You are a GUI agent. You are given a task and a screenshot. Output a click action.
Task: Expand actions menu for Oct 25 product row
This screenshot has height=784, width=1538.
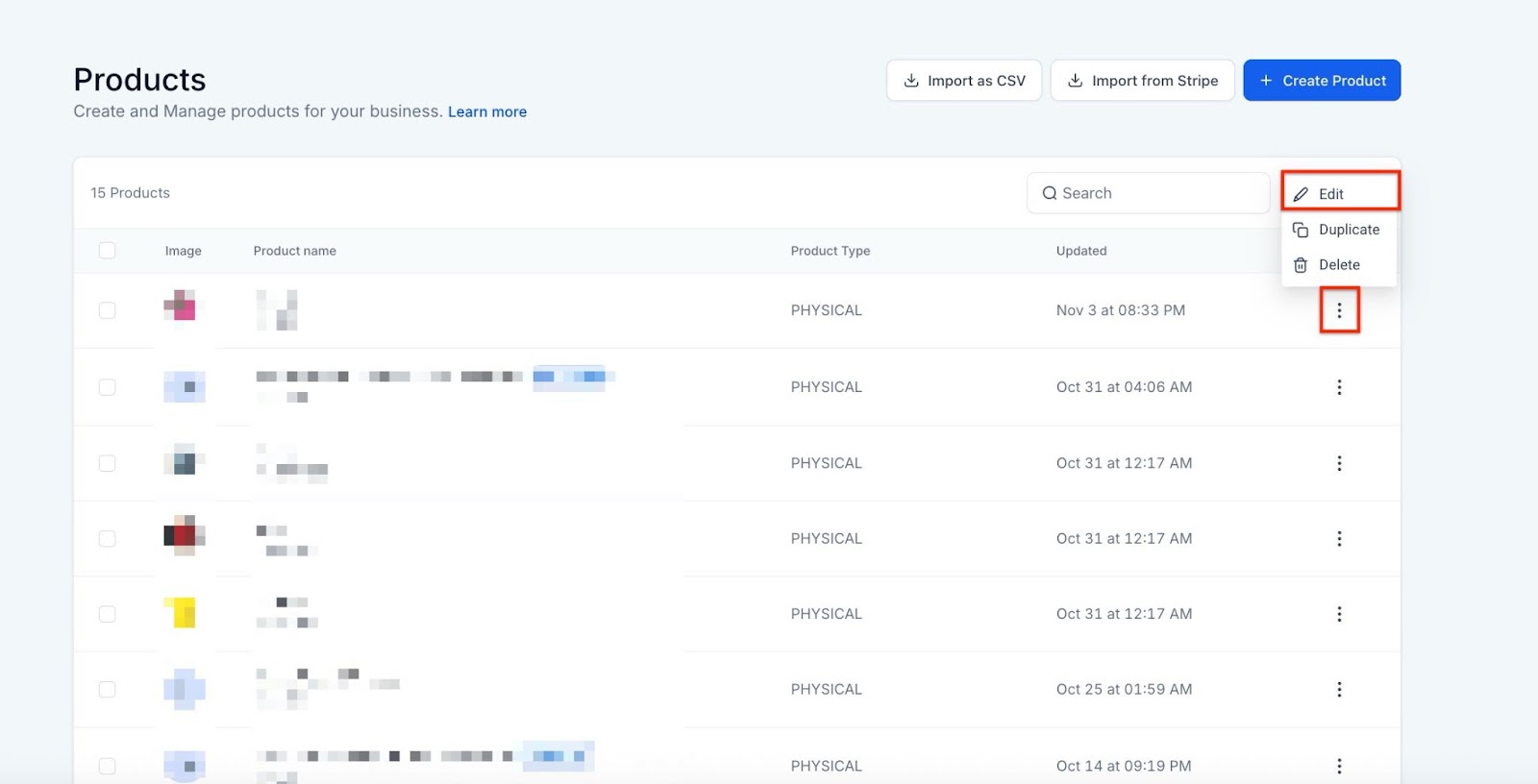[1339, 690]
